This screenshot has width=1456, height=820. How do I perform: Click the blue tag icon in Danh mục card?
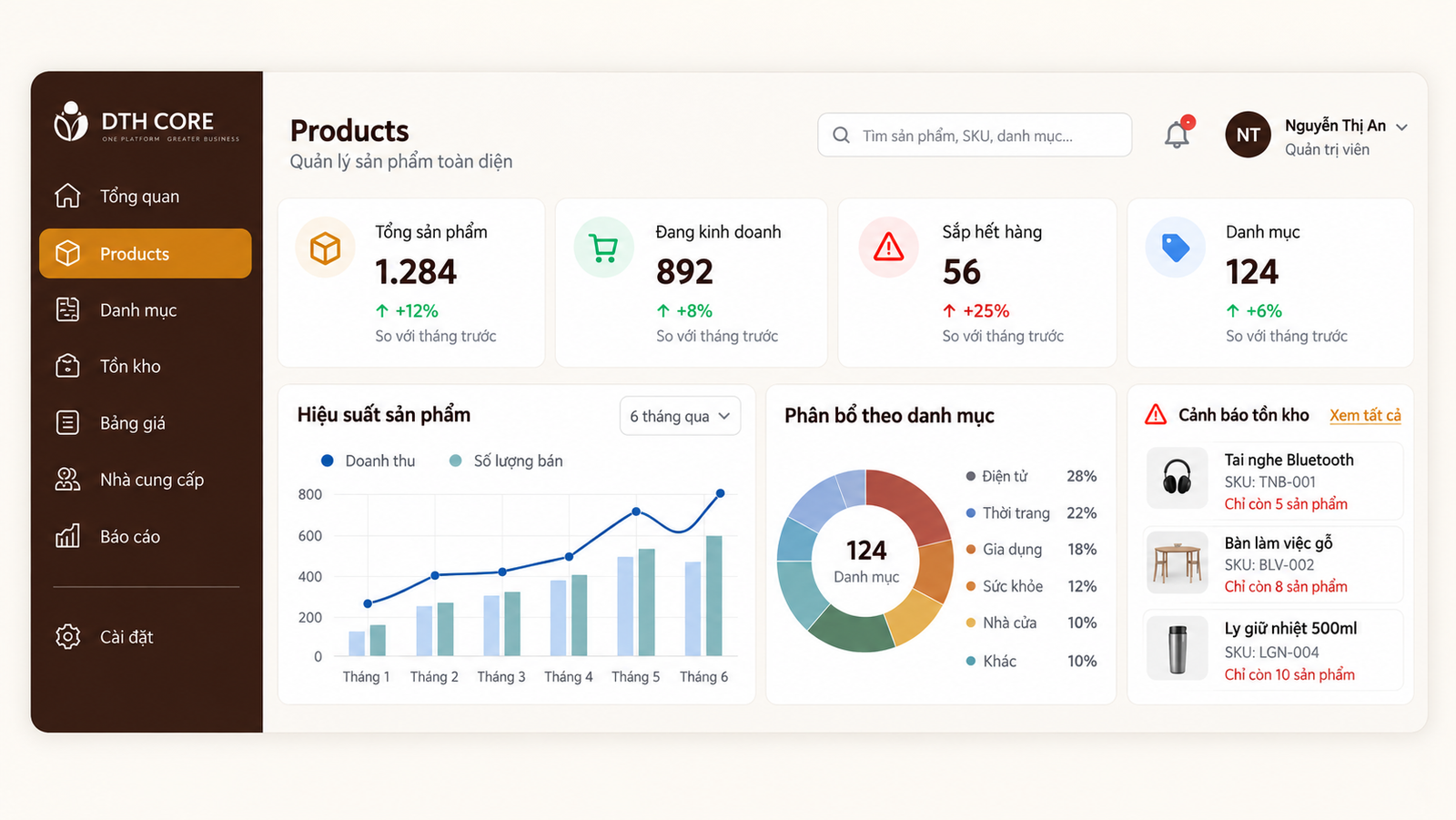coord(1175,247)
